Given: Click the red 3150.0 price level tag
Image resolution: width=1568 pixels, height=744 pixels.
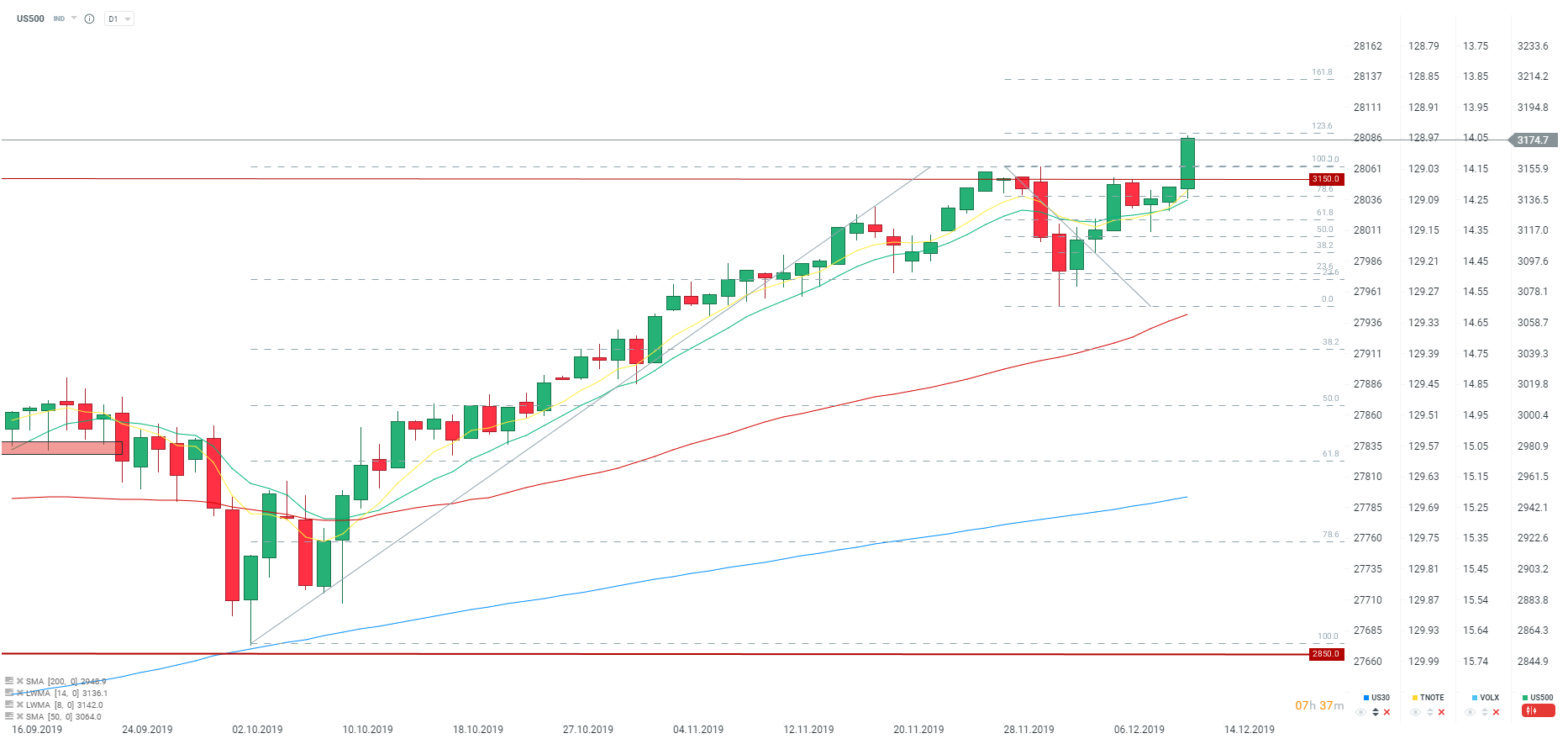Looking at the screenshot, I should 1326,179.
